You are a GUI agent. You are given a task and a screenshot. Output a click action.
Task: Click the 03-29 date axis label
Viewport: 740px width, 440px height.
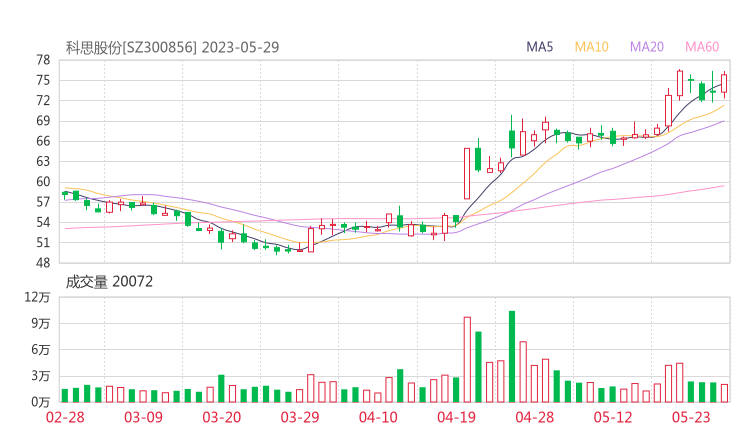(300, 417)
